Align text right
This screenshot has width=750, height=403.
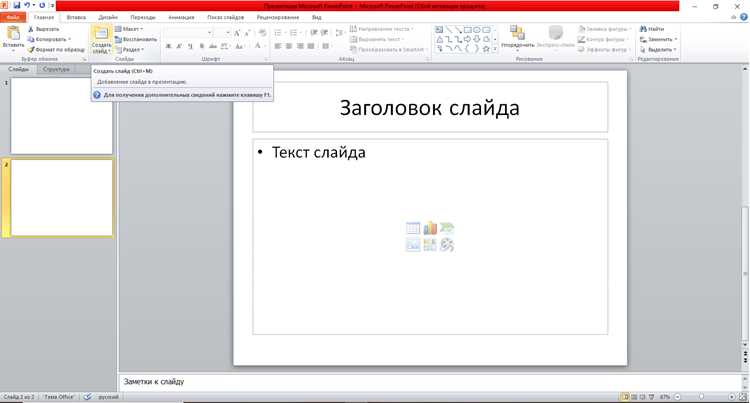click(x=300, y=46)
